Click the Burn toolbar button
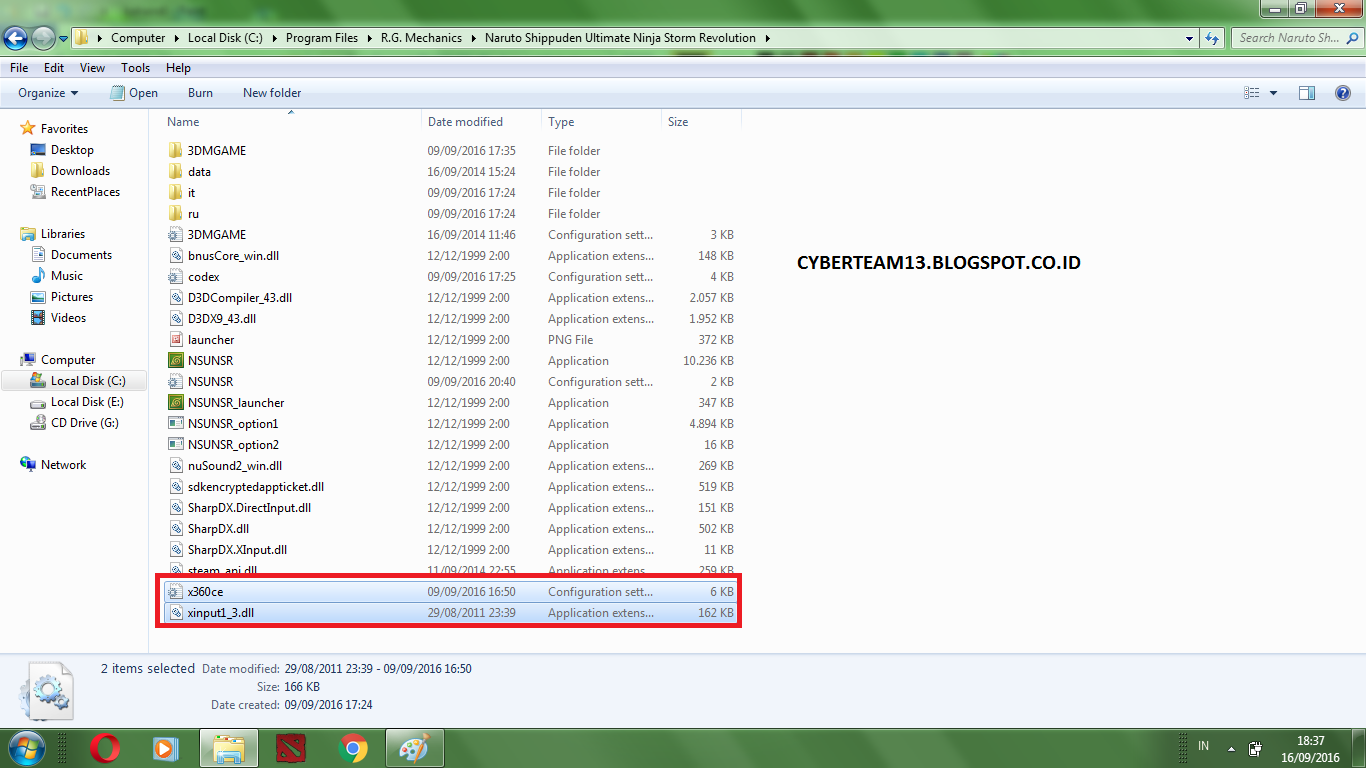This screenshot has width=1366, height=768. click(200, 93)
